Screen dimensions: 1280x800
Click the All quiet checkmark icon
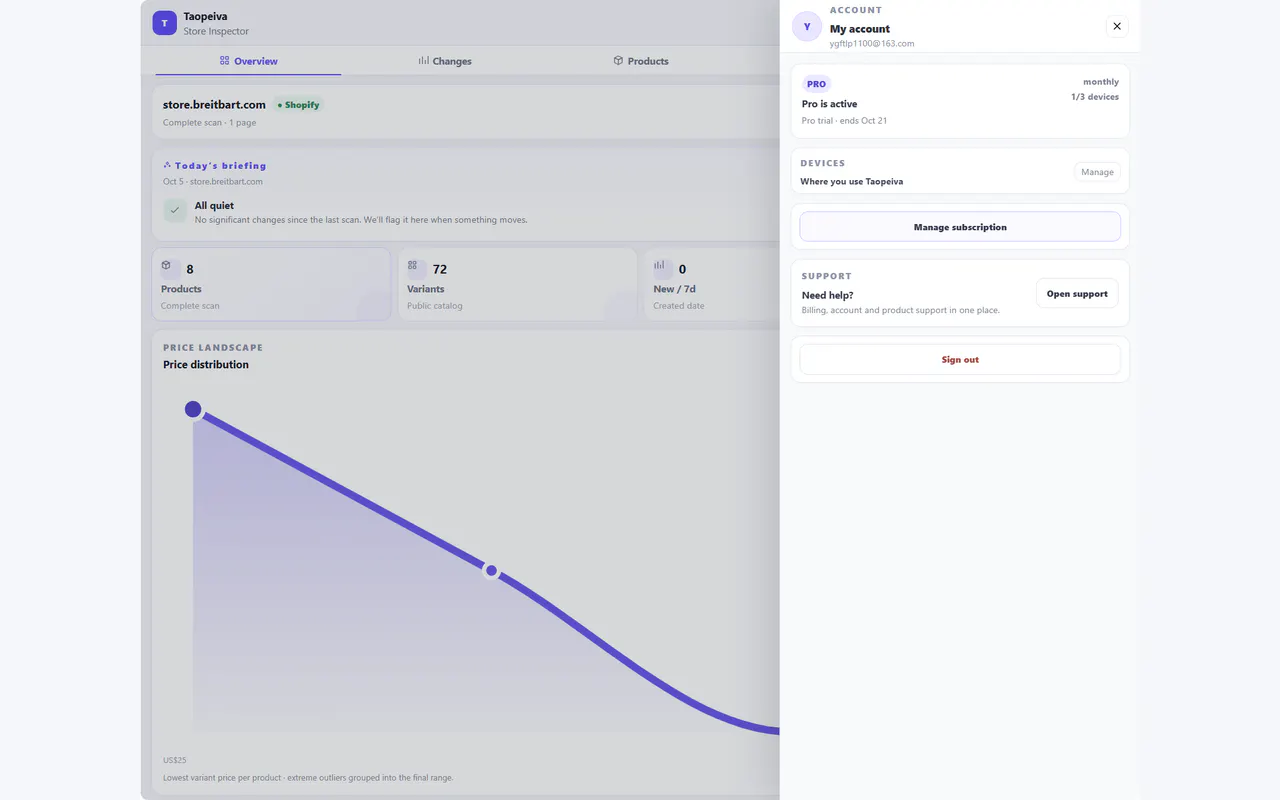(175, 211)
